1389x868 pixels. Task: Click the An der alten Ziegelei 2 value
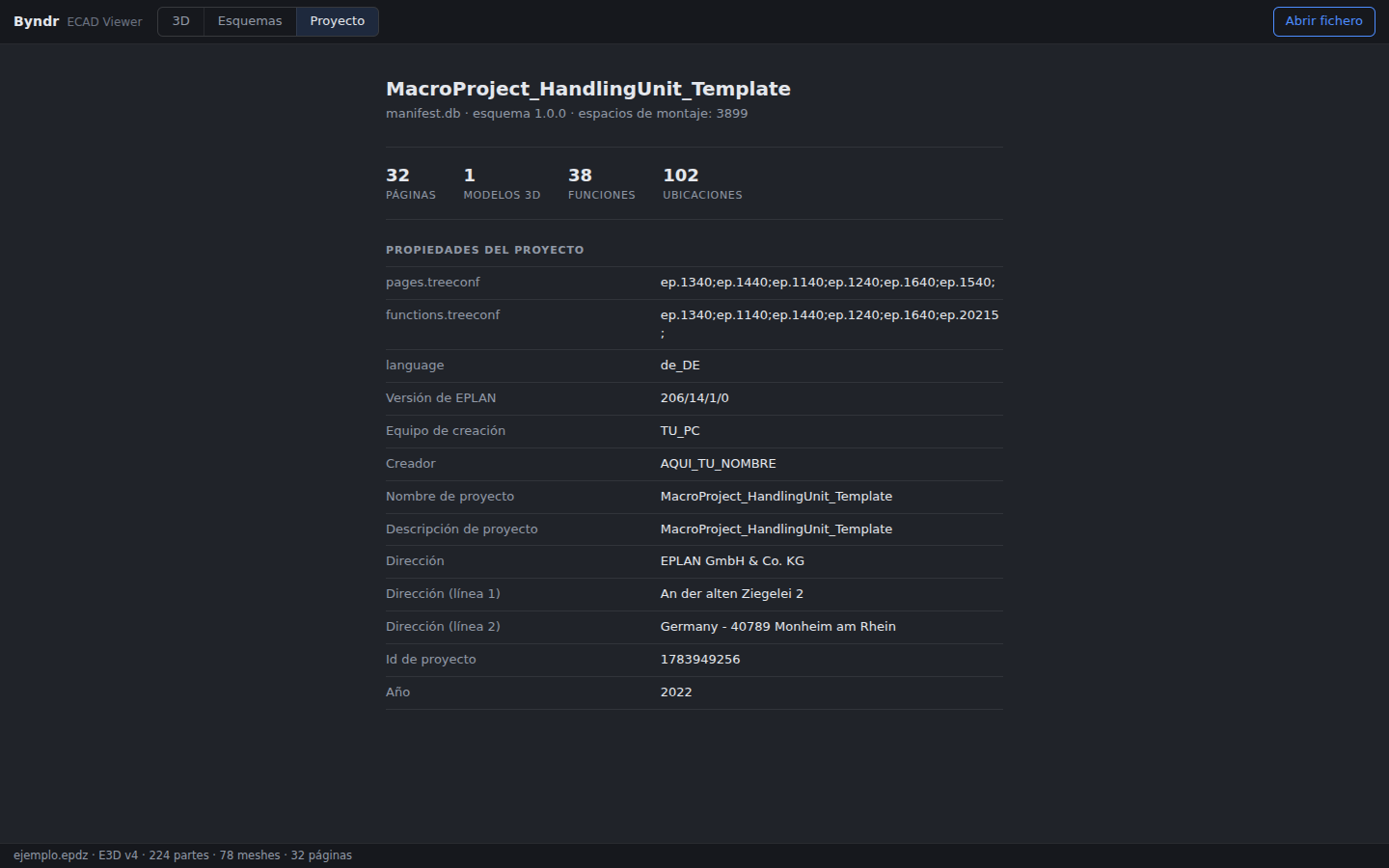(732, 594)
